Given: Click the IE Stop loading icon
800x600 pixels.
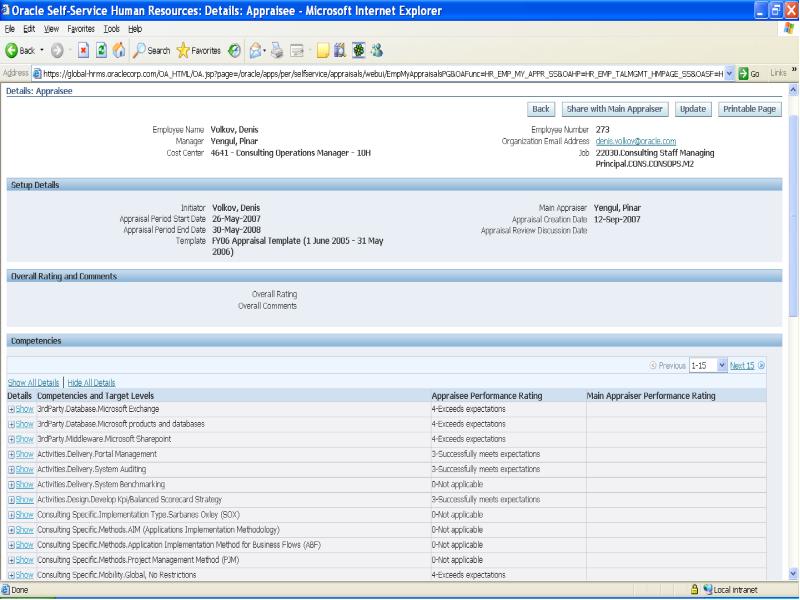Looking at the screenshot, I should pyautogui.click(x=83, y=52).
